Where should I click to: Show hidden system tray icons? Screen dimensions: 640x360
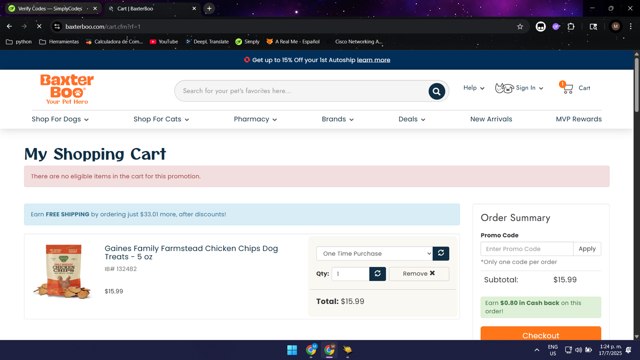coord(537,350)
